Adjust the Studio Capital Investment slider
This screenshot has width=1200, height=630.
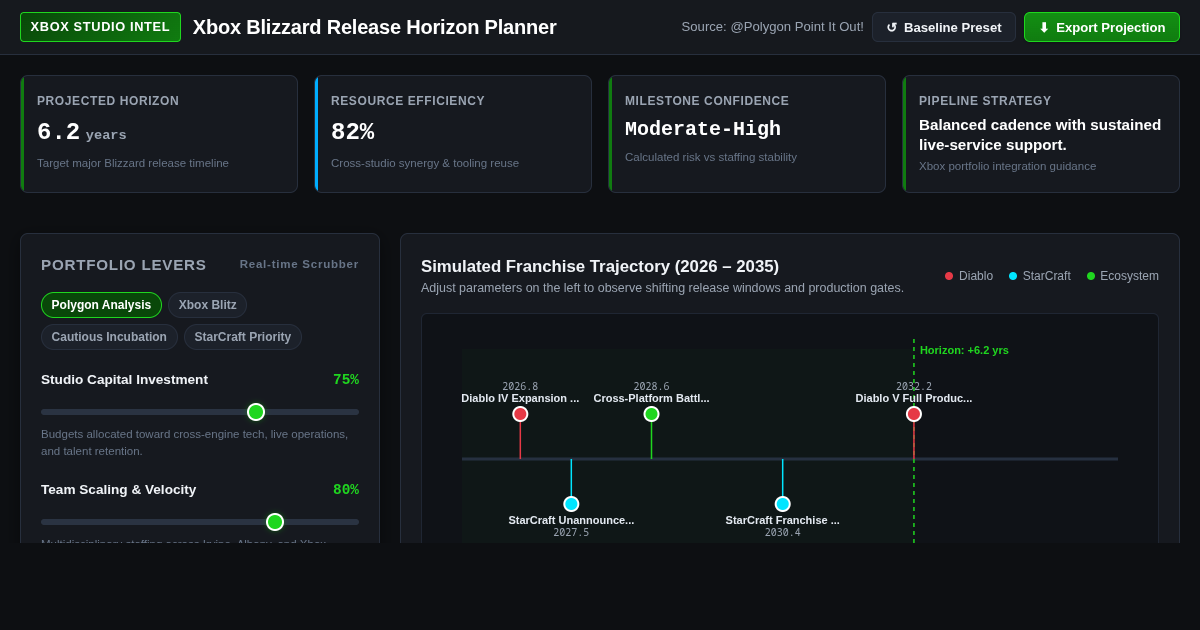point(200,412)
